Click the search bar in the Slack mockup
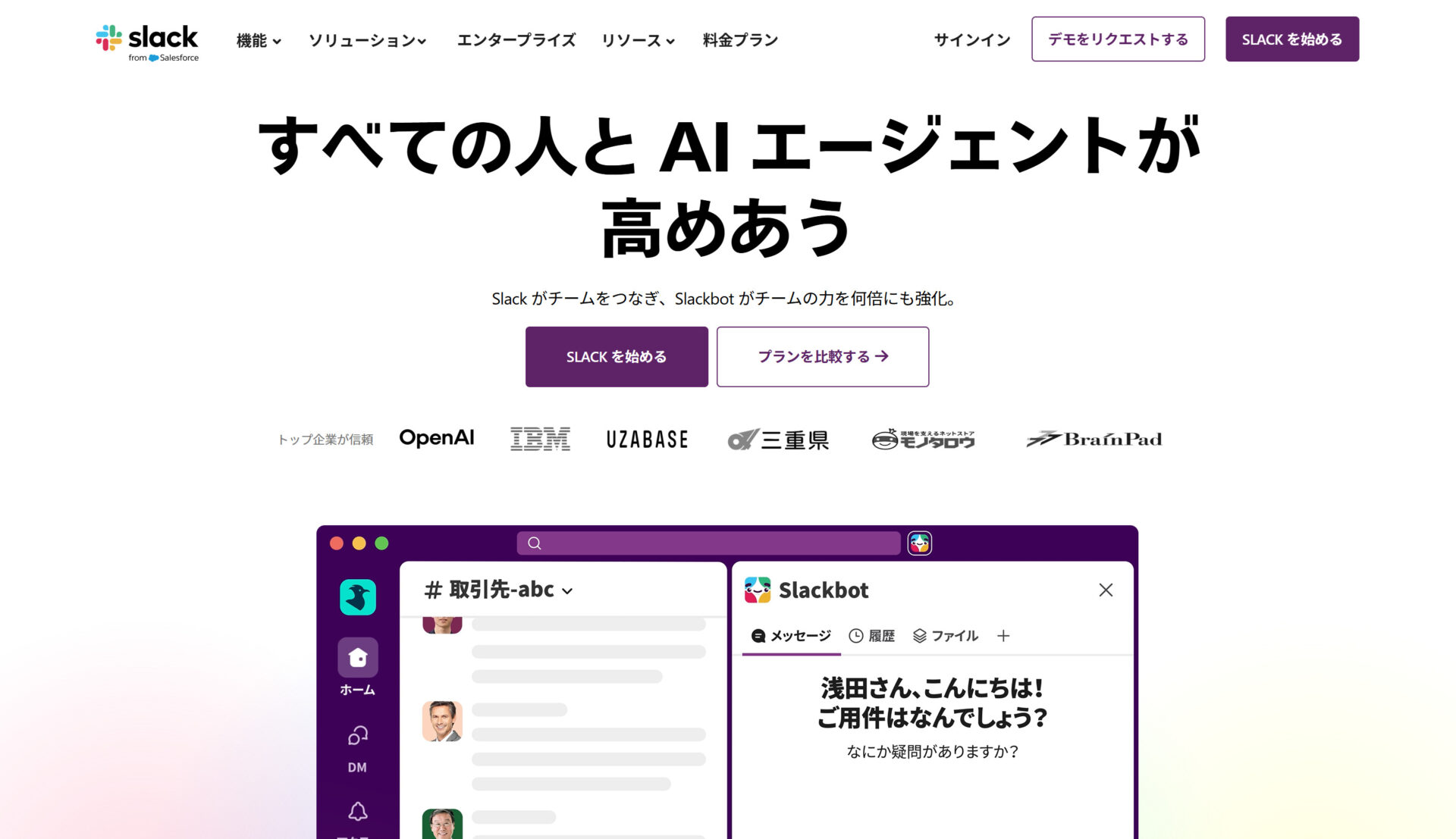1456x839 pixels. [708, 543]
